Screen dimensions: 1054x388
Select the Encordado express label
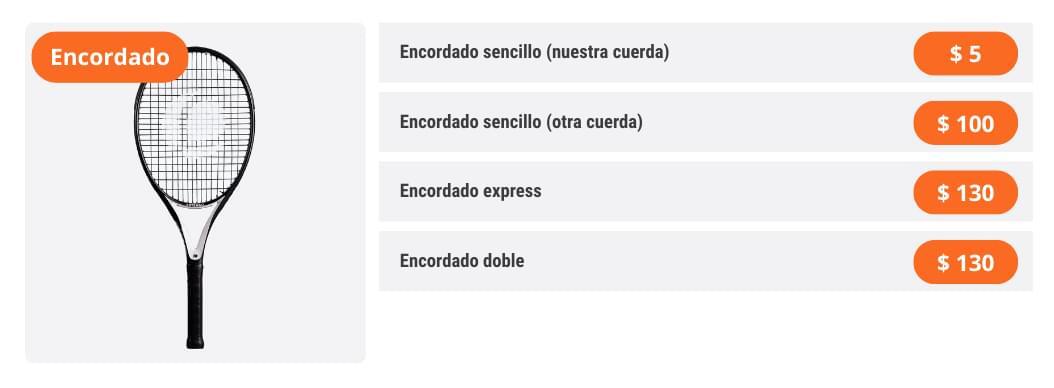pos(471,191)
